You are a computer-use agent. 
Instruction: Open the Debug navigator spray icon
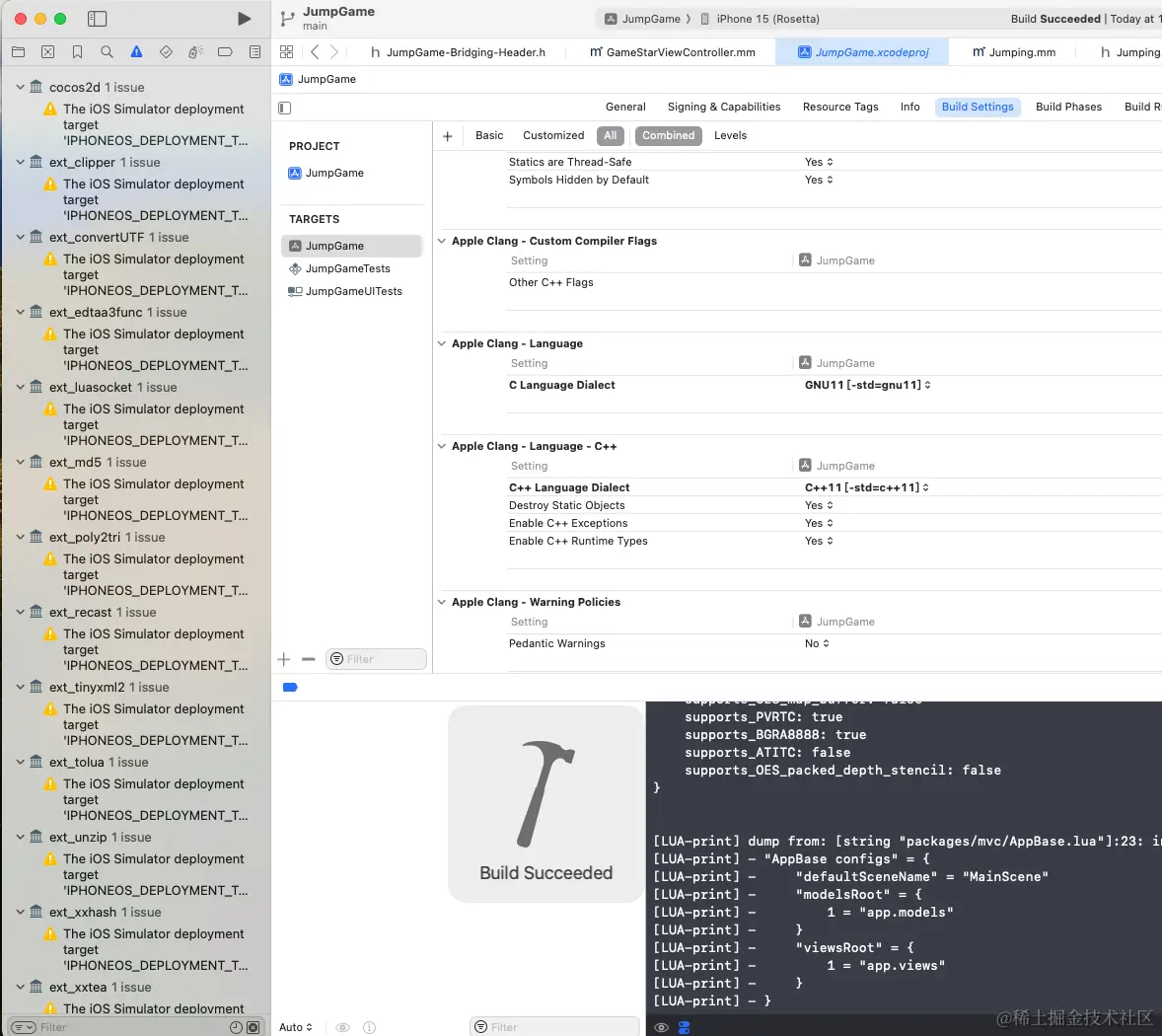[x=195, y=52]
